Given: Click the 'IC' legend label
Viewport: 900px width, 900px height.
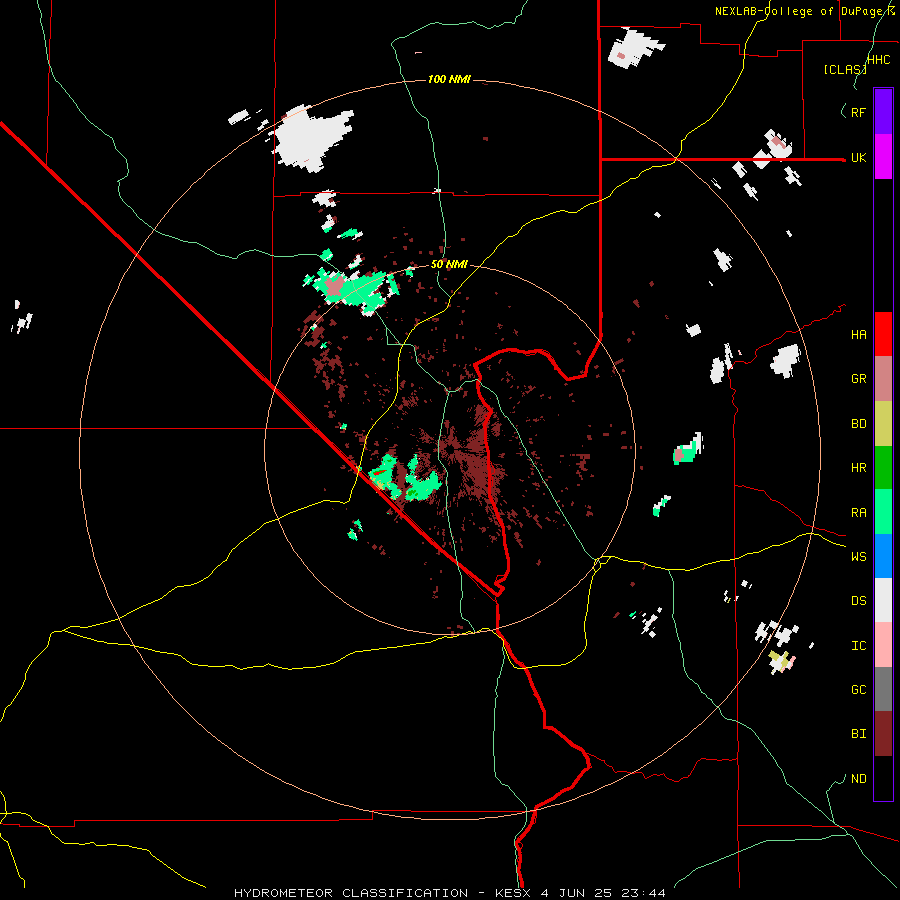Looking at the screenshot, I should pos(858,646).
